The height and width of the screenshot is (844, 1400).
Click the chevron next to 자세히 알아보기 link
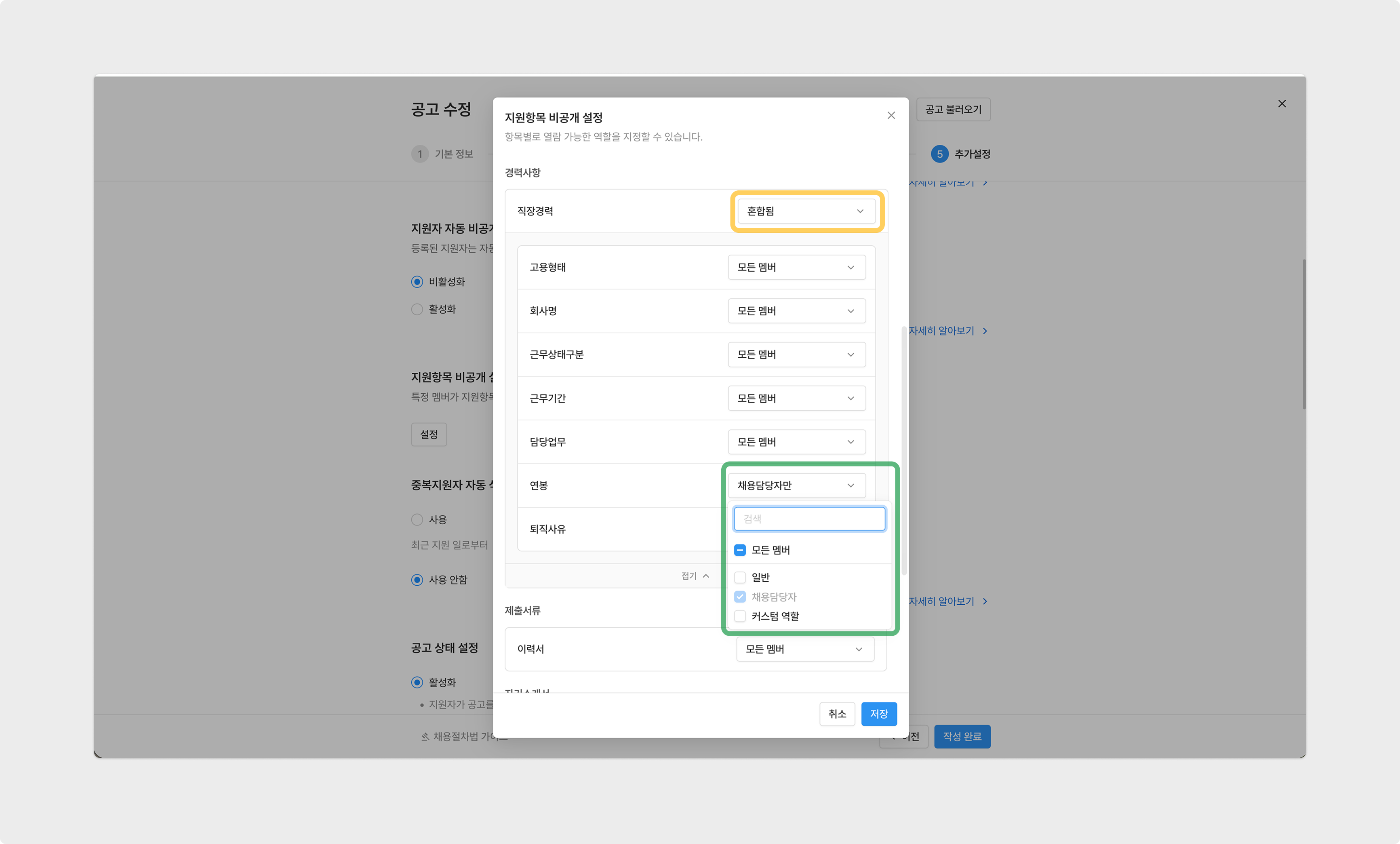[985, 331]
